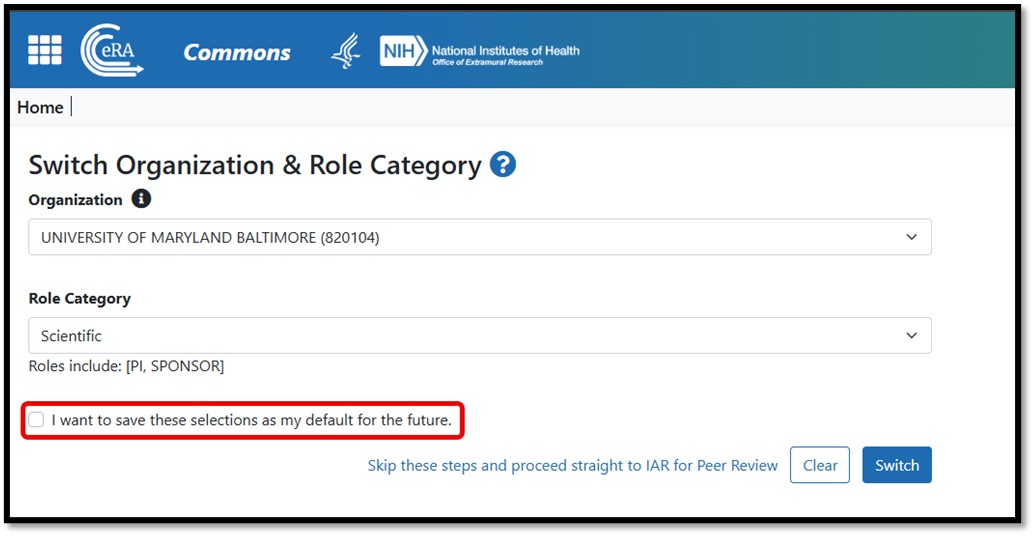Open help for Switch Organization page
This screenshot has height=536, width=1034.
pos(503,165)
